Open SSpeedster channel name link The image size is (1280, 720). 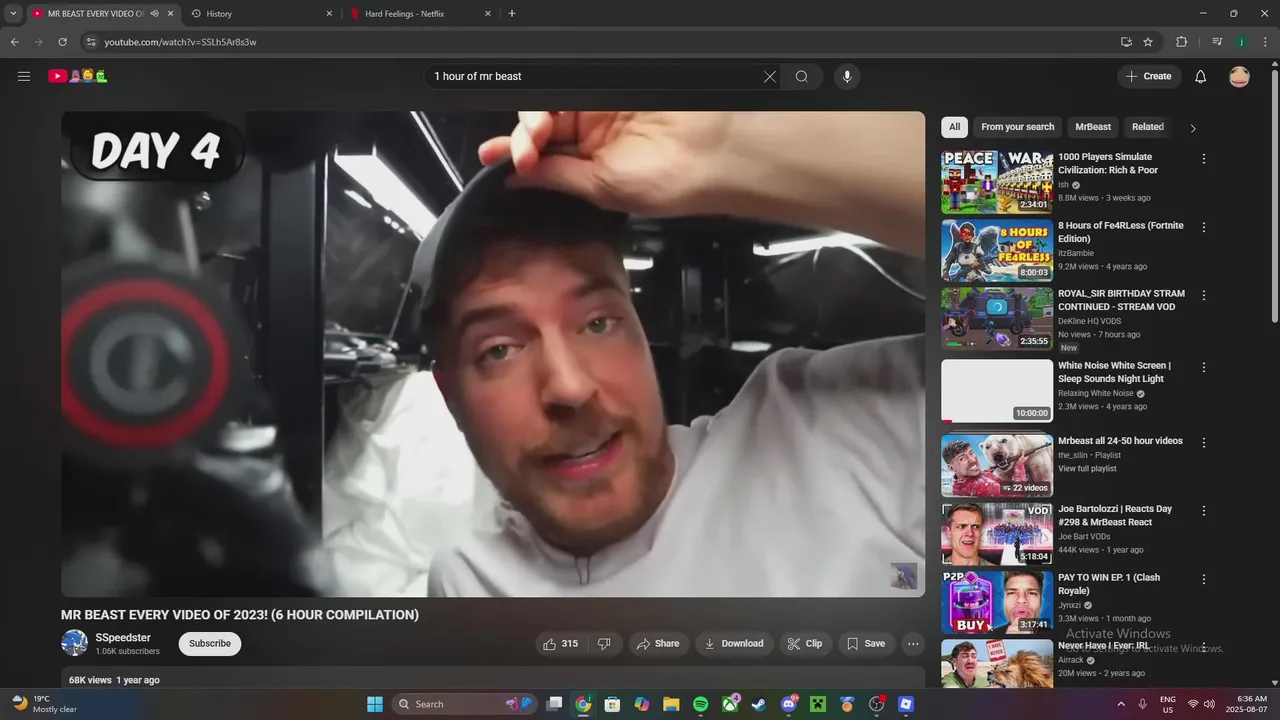(x=123, y=638)
